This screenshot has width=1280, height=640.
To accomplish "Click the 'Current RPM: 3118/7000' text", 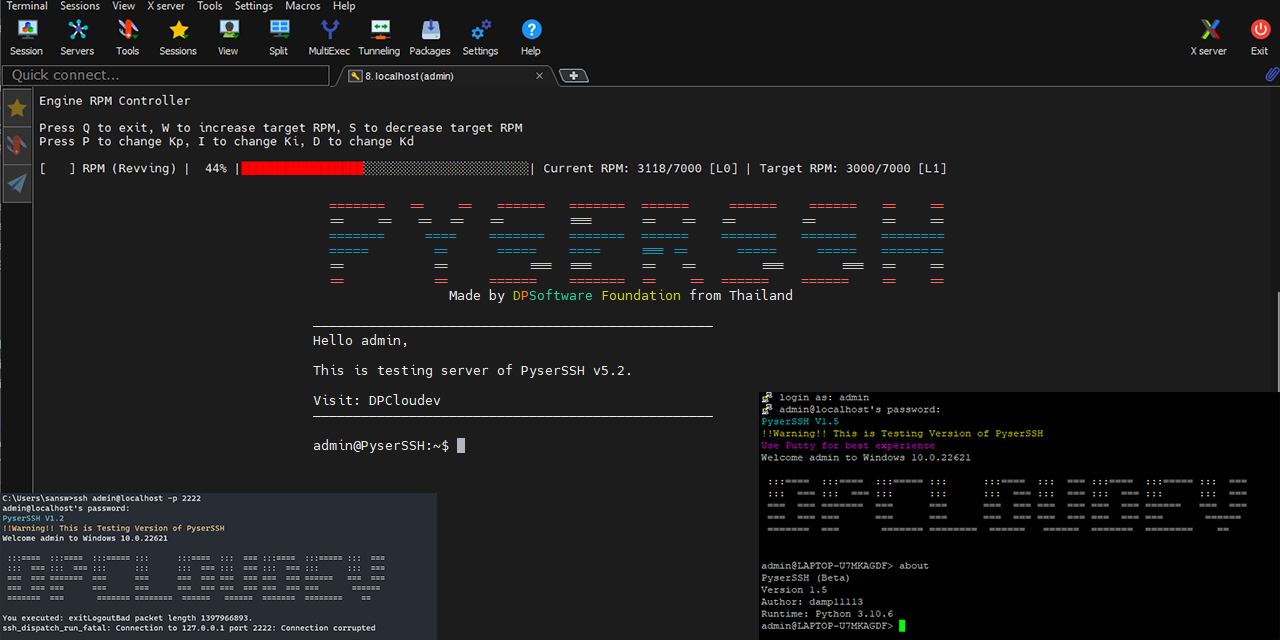I will (x=622, y=169).
